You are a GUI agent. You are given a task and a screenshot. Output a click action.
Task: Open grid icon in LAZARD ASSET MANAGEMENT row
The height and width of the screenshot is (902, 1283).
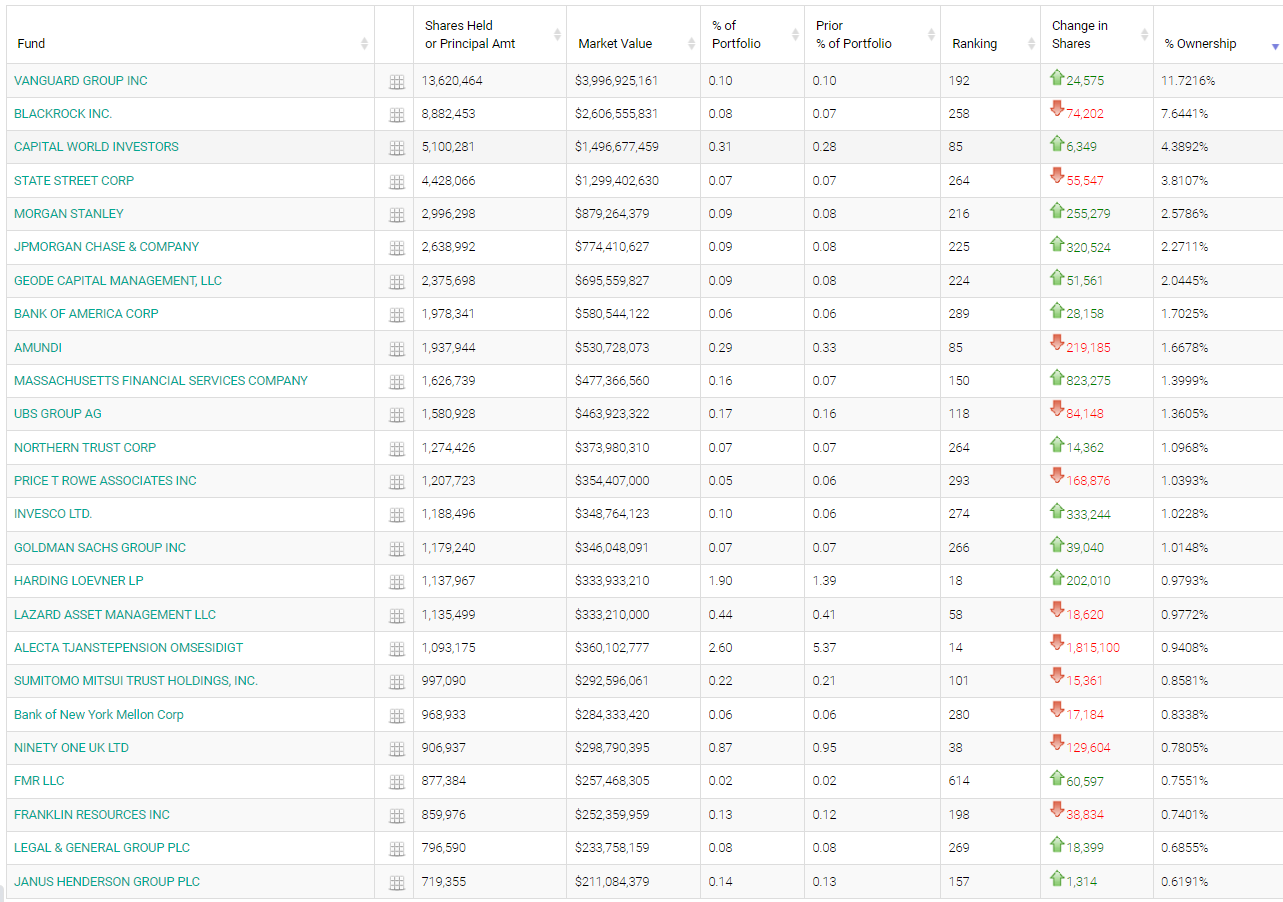click(x=396, y=616)
